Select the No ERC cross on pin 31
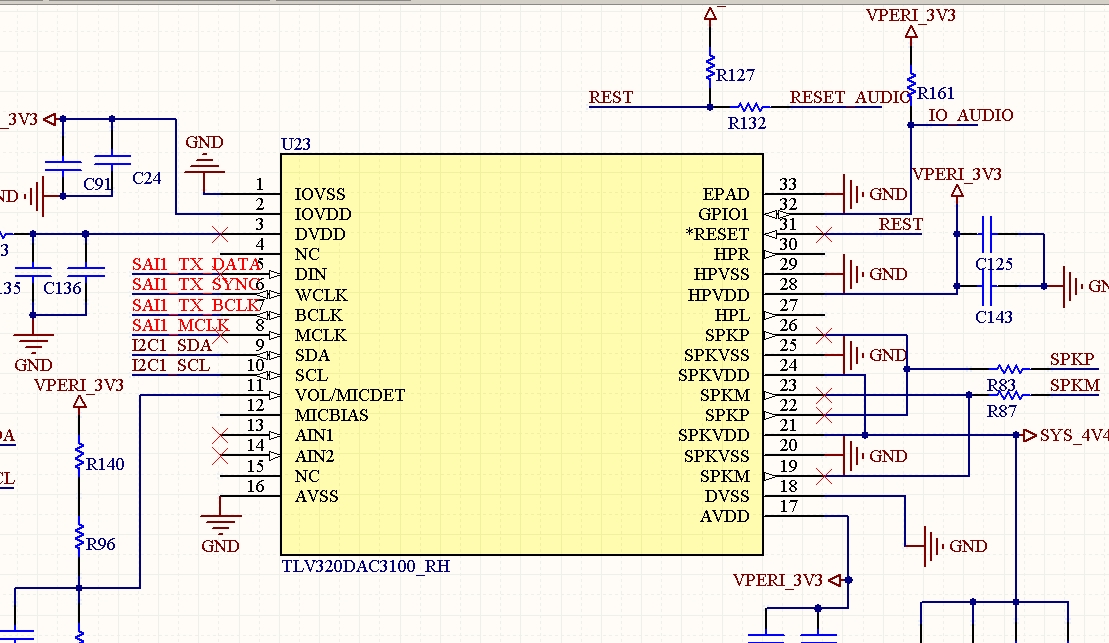1109x643 pixels. [x=823, y=233]
